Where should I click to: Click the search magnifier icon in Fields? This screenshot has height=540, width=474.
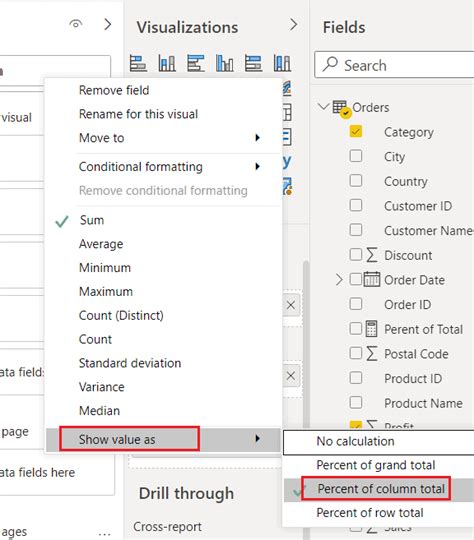(330, 64)
